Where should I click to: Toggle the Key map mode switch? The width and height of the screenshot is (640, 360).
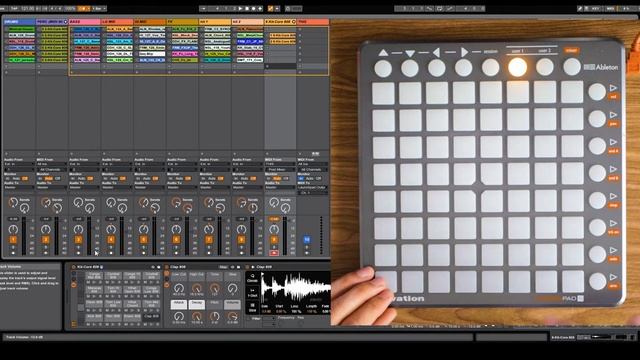pos(596,8)
